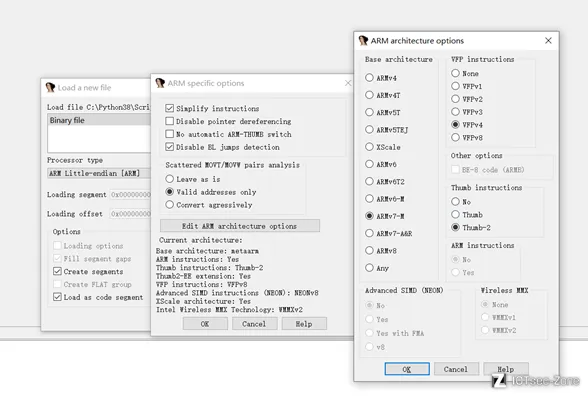Click the IDA icon in ARM architecture options title

pos(363,40)
